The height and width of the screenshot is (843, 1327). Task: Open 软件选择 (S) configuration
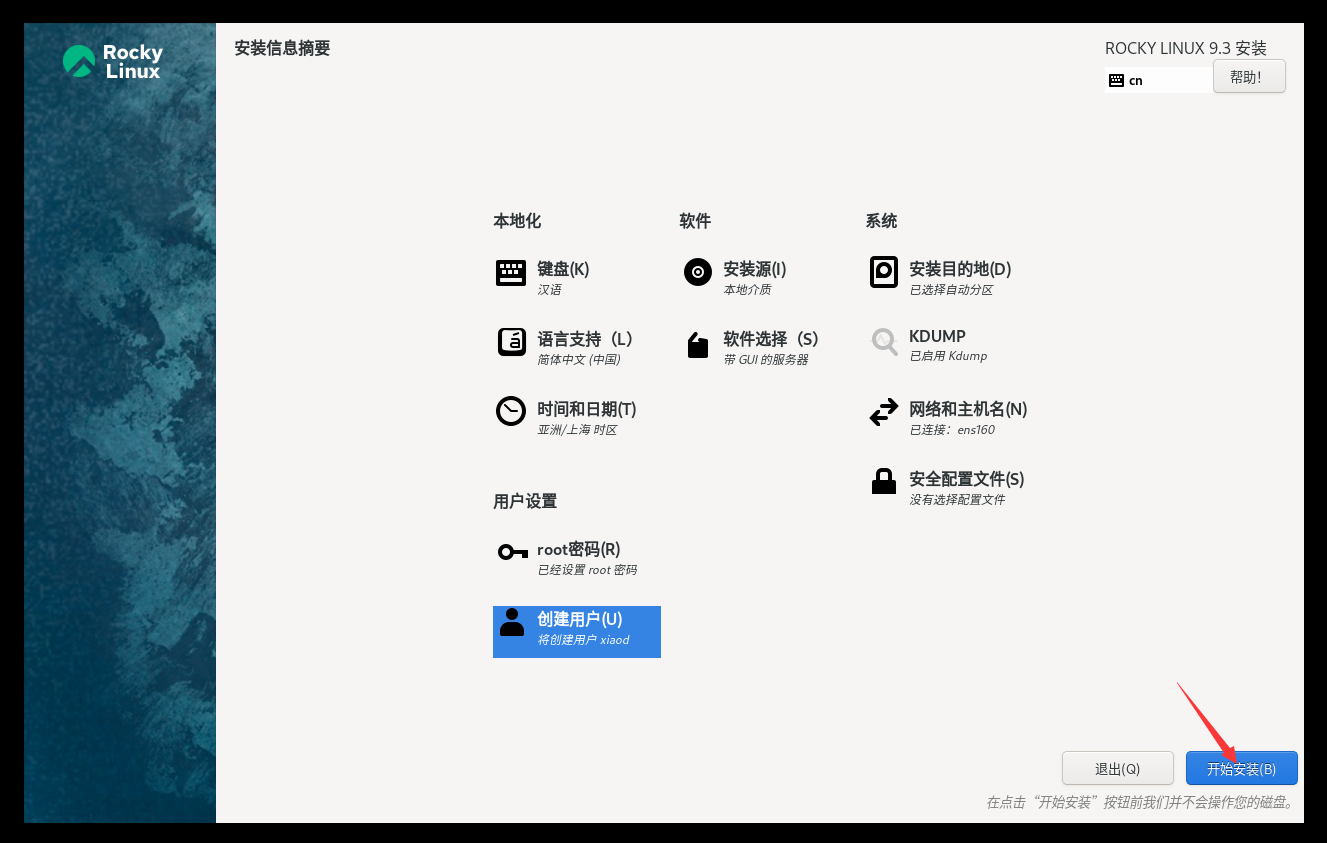[x=771, y=339]
